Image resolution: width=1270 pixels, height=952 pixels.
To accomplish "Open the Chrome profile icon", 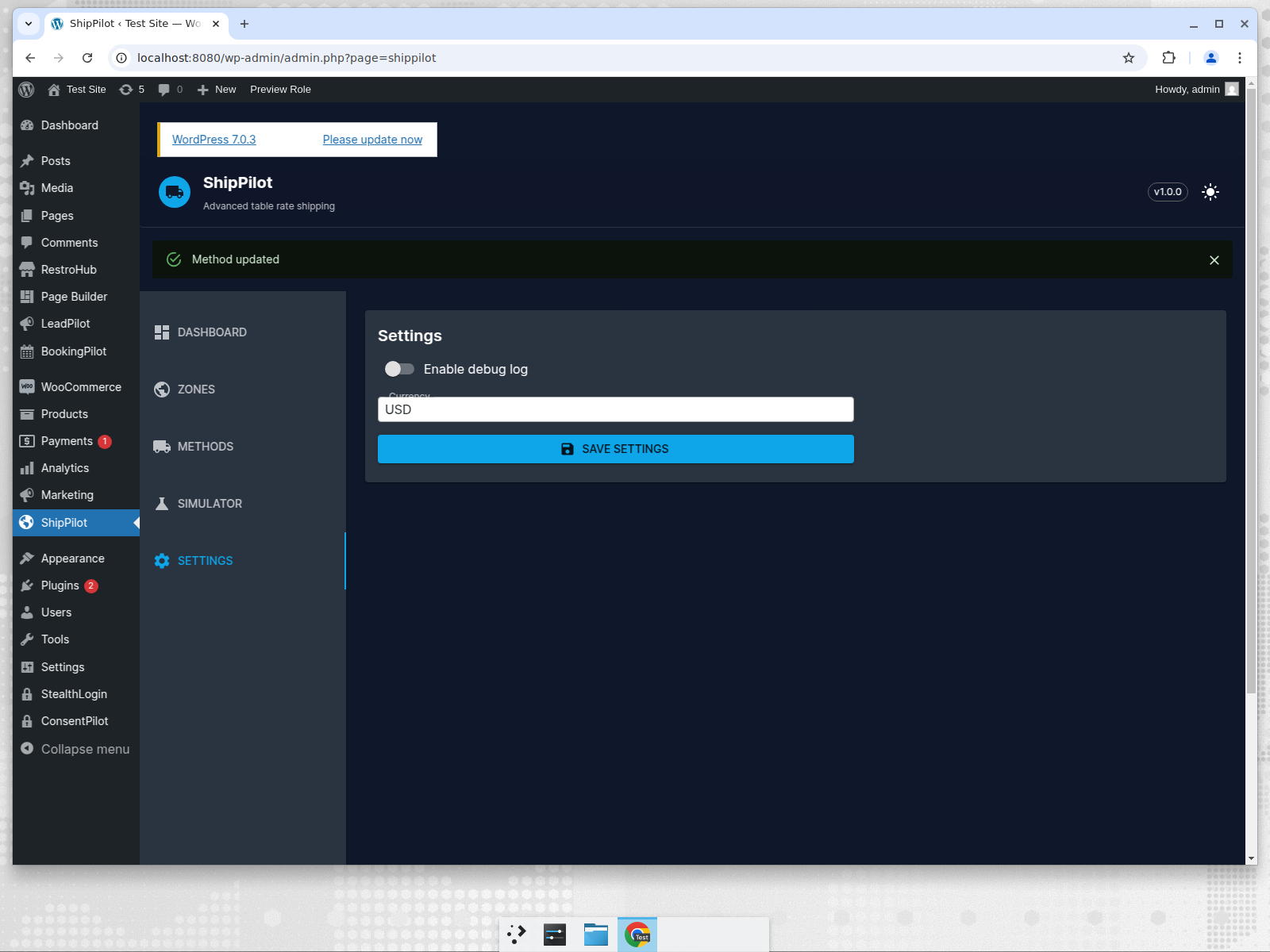I will point(1211,58).
